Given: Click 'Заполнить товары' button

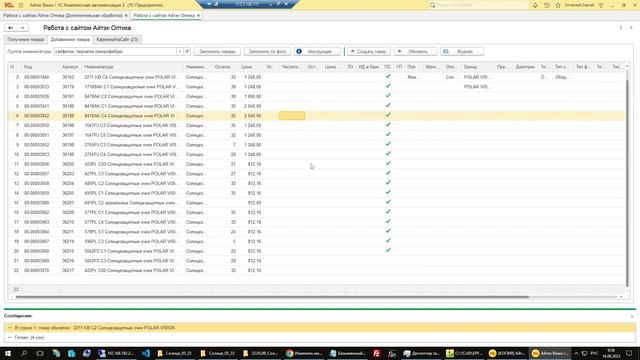Looking at the screenshot, I should click(x=218, y=51).
